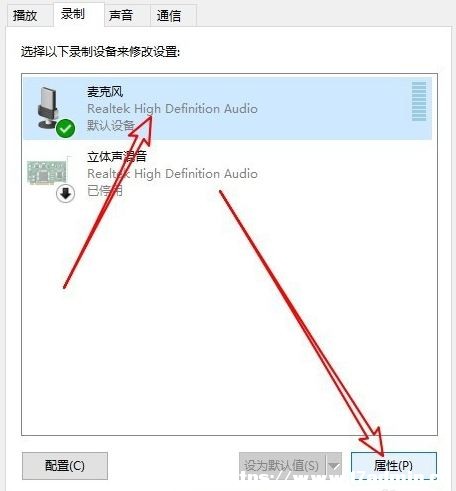Switch to the 声音 tab

(121, 15)
